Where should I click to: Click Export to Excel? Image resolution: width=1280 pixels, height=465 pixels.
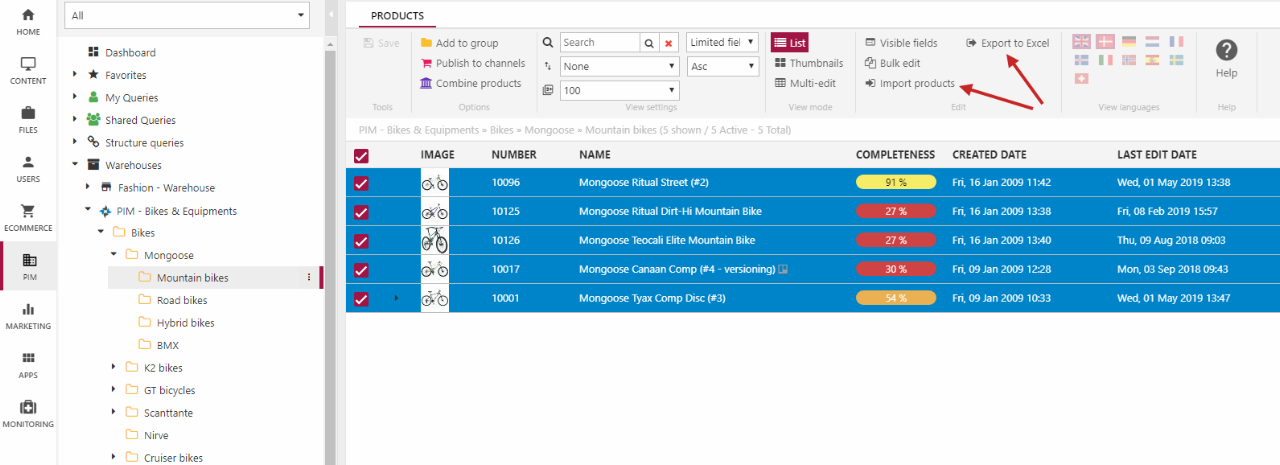(1014, 43)
